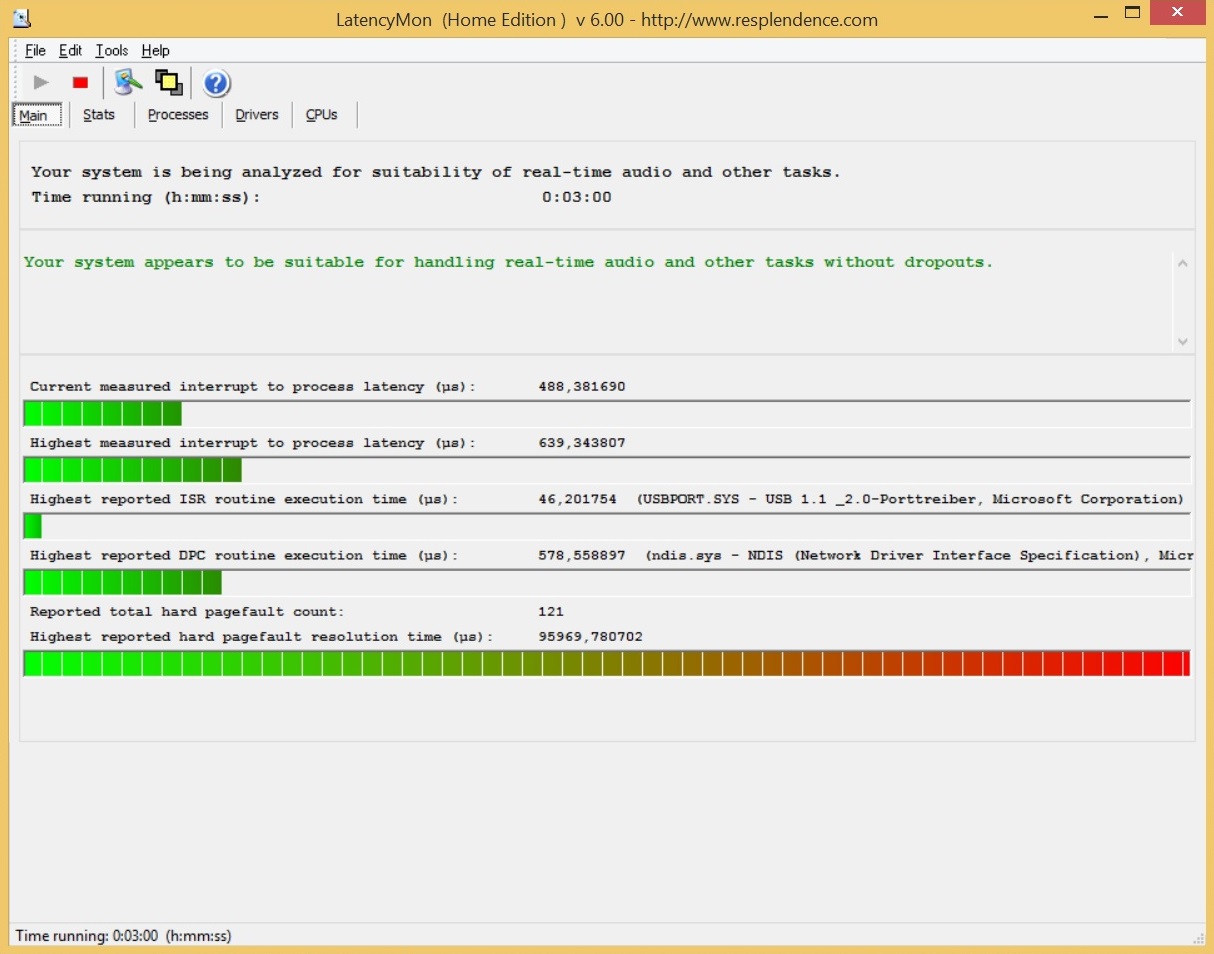1214x954 pixels.
Task: Click the current latency value 488,381690
Action: (582, 387)
